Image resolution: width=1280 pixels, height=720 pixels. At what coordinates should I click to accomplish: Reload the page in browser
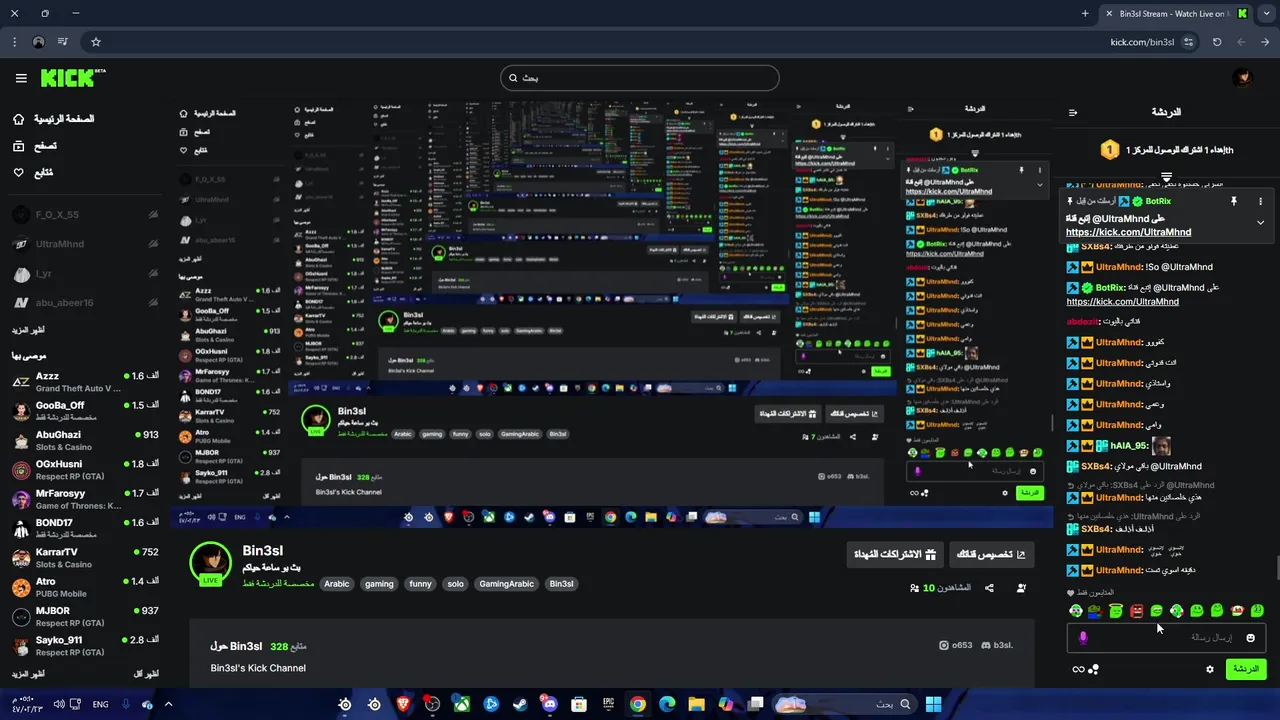(x=1217, y=42)
